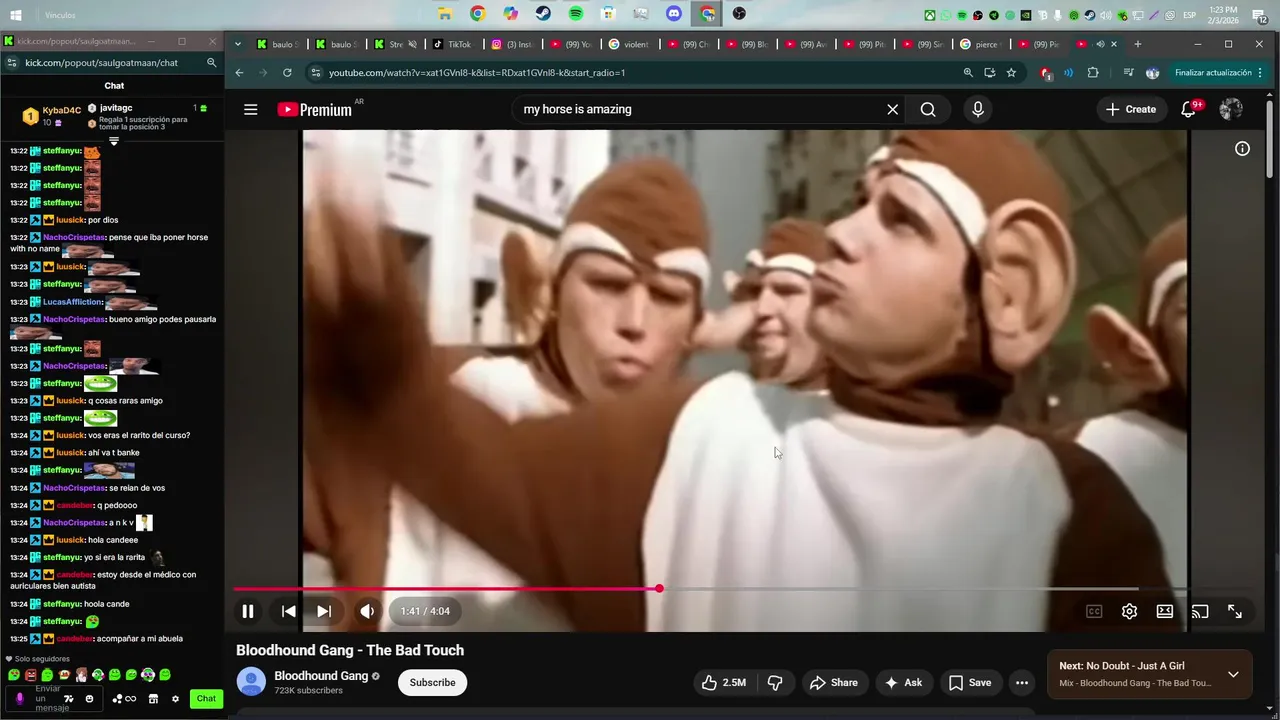This screenshot has height=720, width=1280.
Task: Switch to theater mode view
Action: pos(1165,611)
